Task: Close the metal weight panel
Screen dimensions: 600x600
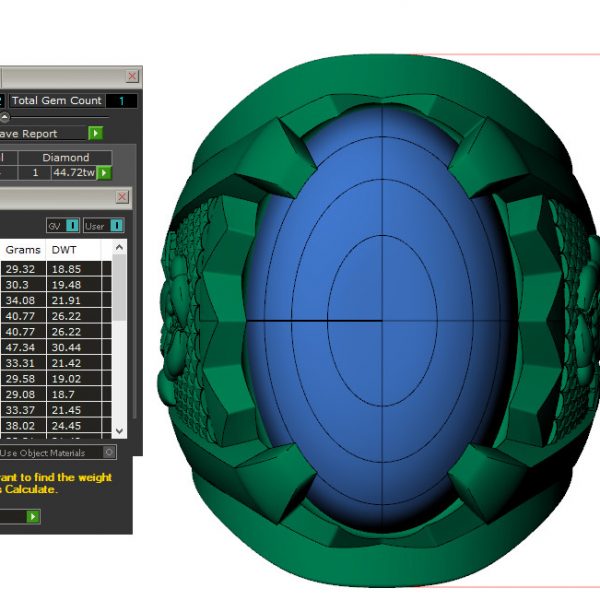Action: point(122,198)
